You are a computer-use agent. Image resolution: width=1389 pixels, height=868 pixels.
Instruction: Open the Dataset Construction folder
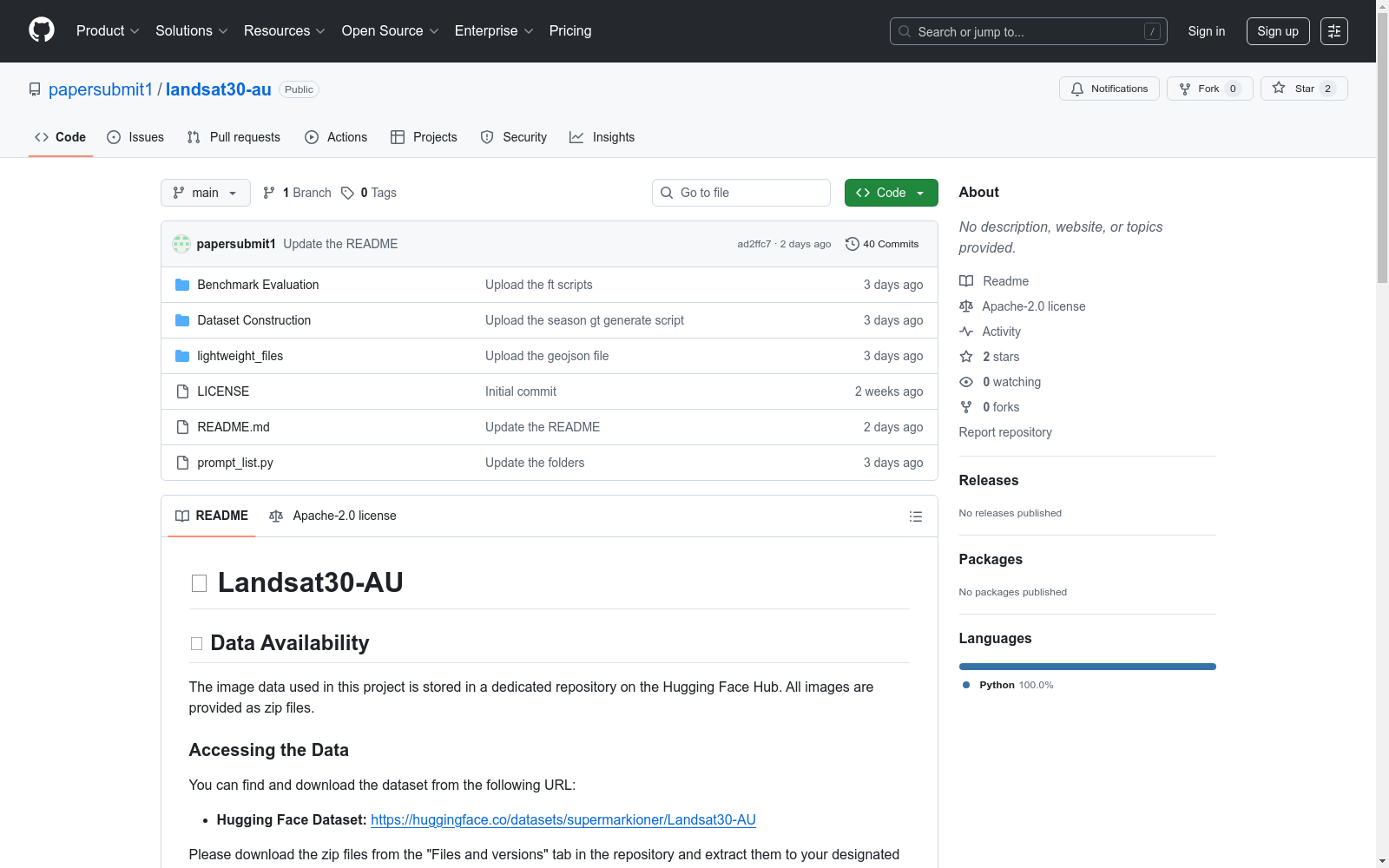pyautogui.click(x=253, y=320)
